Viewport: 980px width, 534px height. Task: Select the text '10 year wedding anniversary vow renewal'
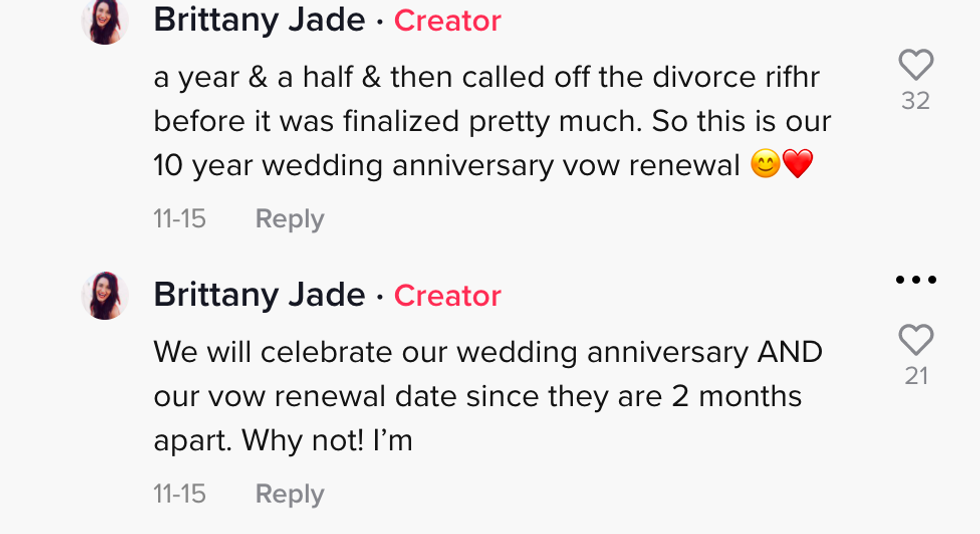pyautogui.click(x=446, y=166)
